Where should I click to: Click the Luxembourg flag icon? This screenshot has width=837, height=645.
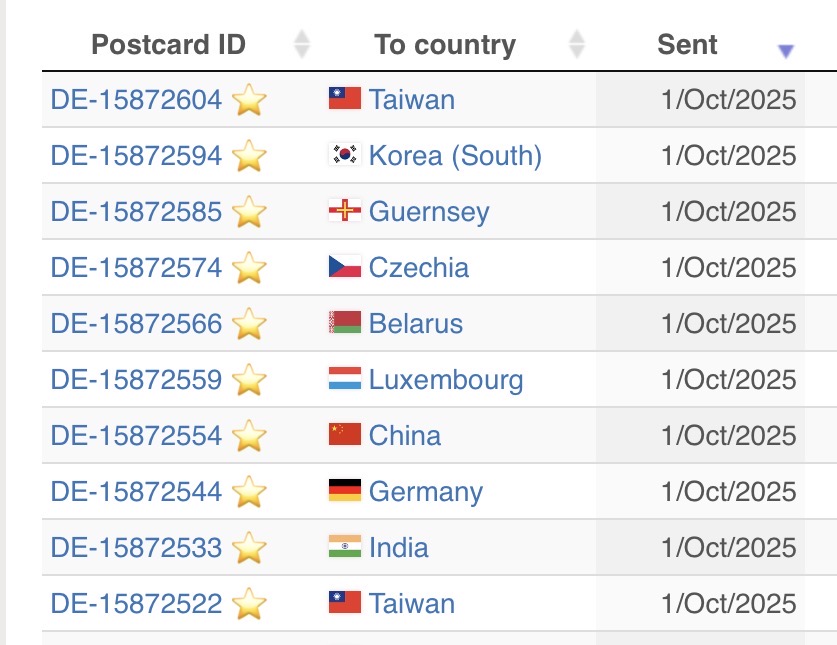[x=344, y=379]
